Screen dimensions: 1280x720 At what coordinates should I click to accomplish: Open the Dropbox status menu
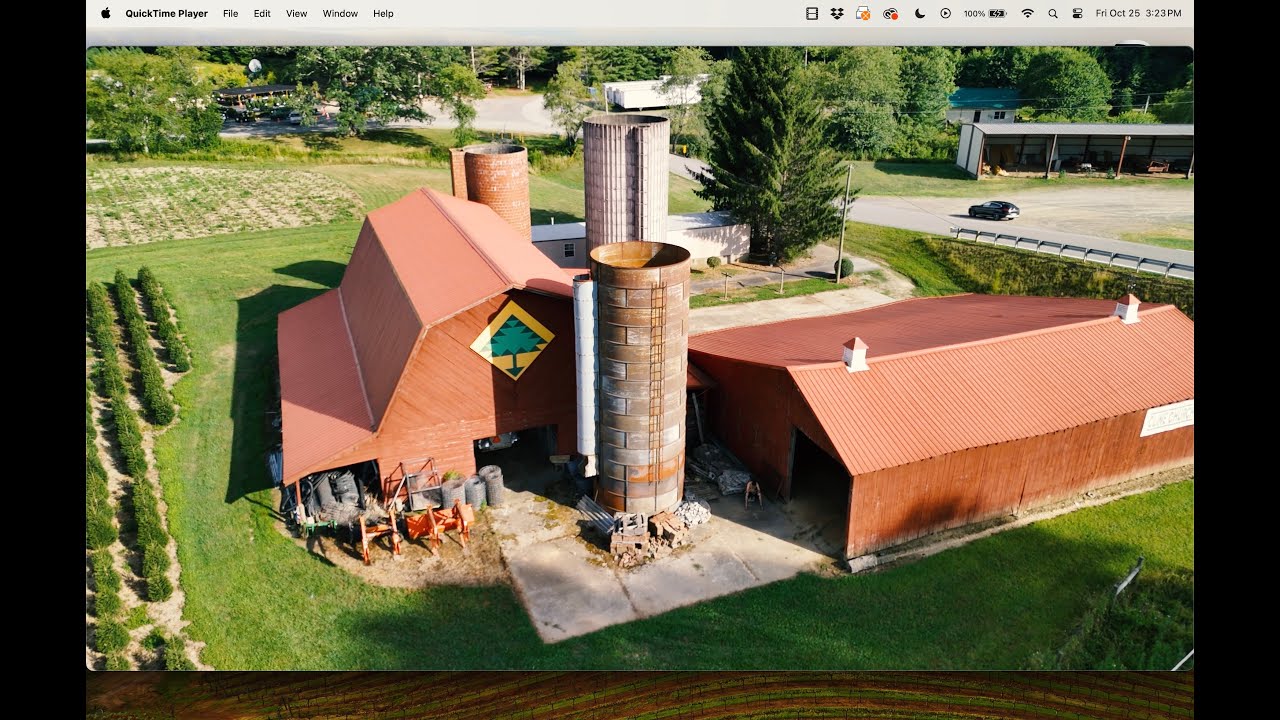pos(837,13)
